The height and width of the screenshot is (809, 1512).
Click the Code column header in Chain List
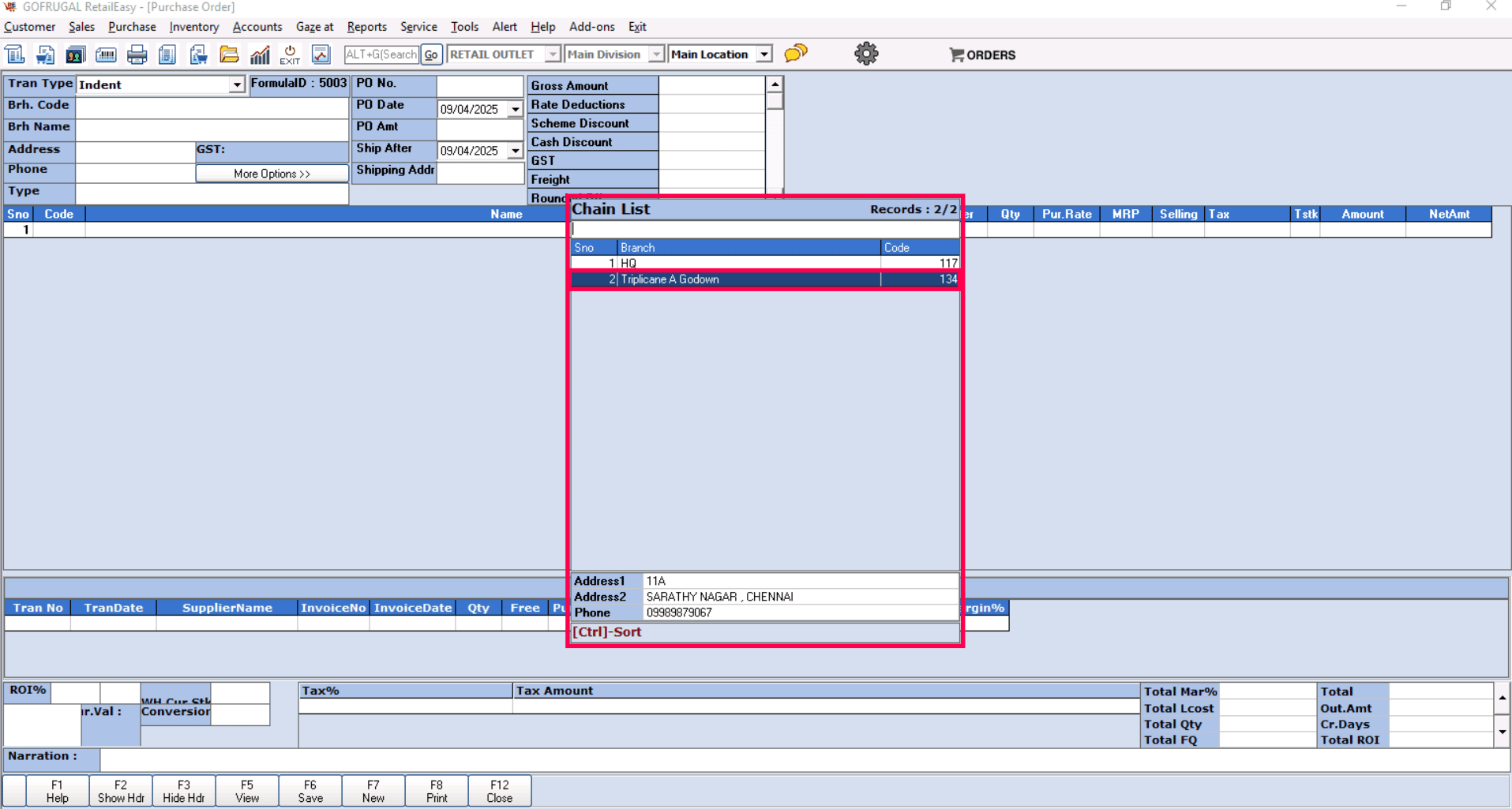point(920,248)
